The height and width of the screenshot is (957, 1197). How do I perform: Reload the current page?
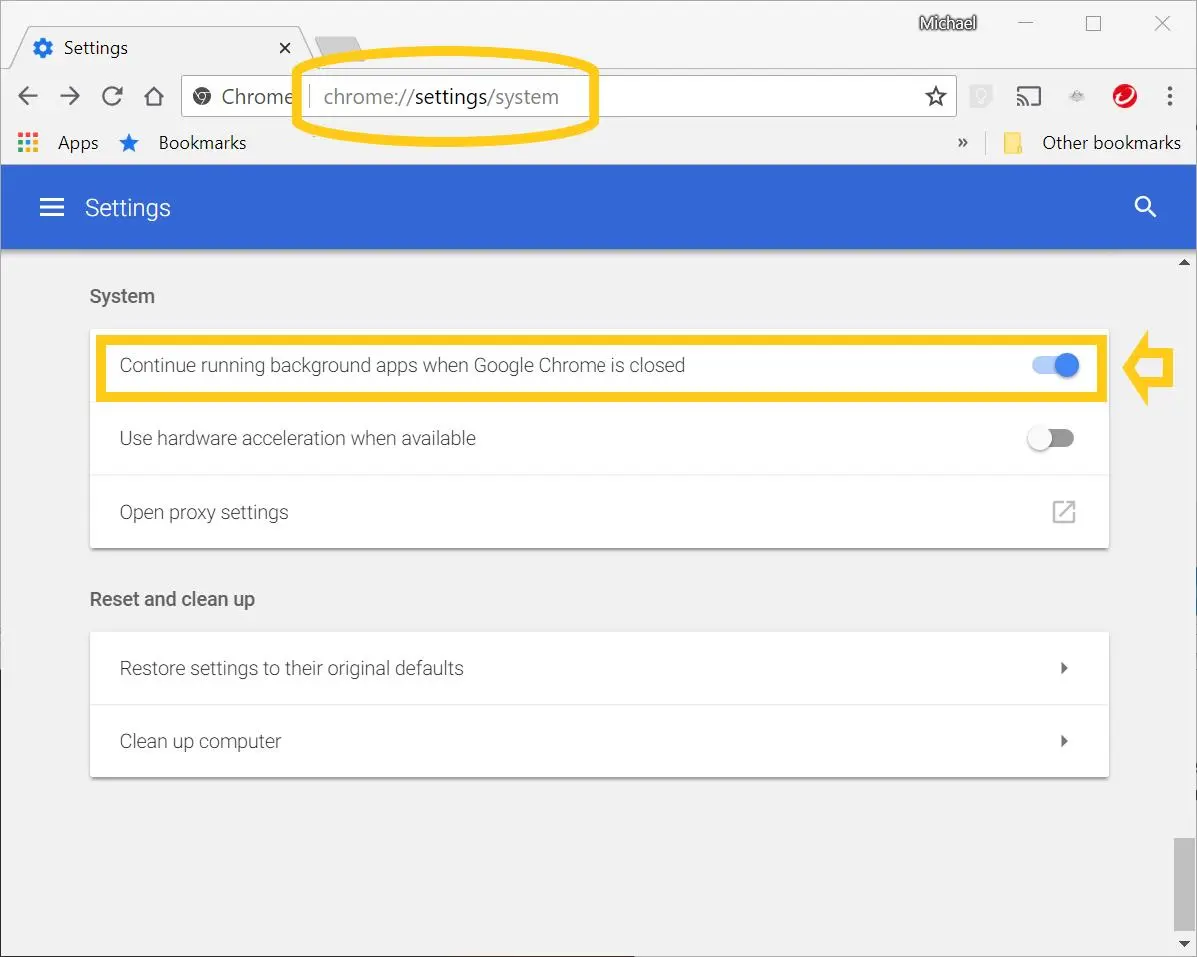click(x=112, y=96)
